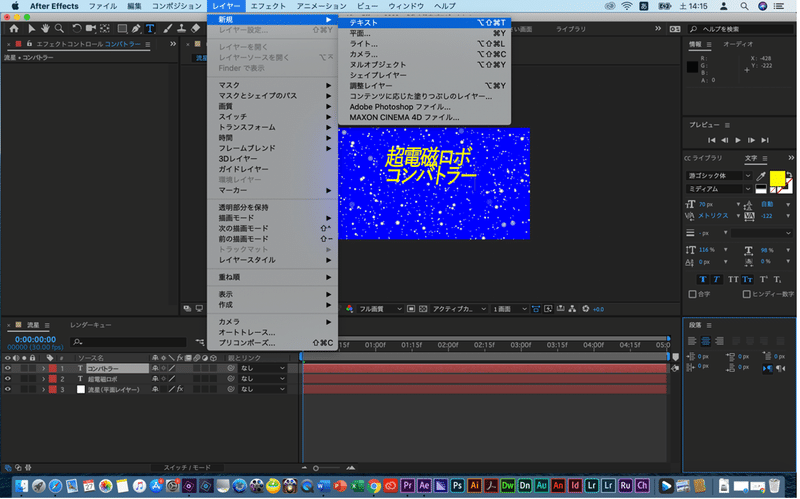Screen dimensions: 800x499
Task: Enable the 合字 (ligatures) checkbox
Action: click(692, 294)
